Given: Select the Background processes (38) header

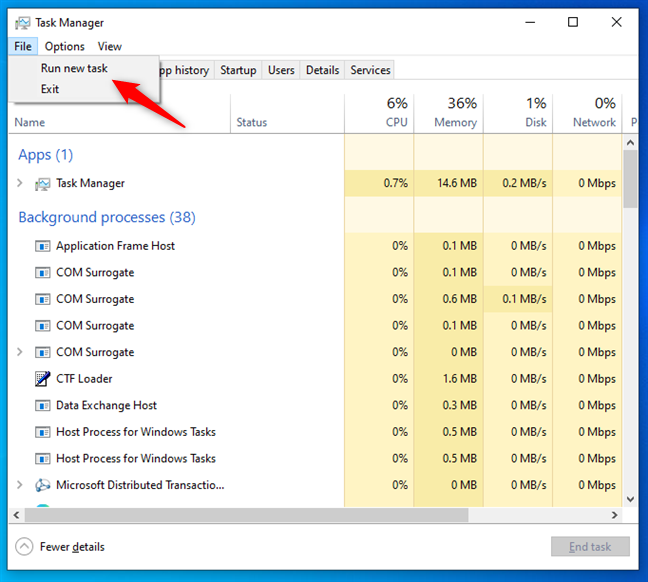Looking at the screenshot, I should (107, 217).
